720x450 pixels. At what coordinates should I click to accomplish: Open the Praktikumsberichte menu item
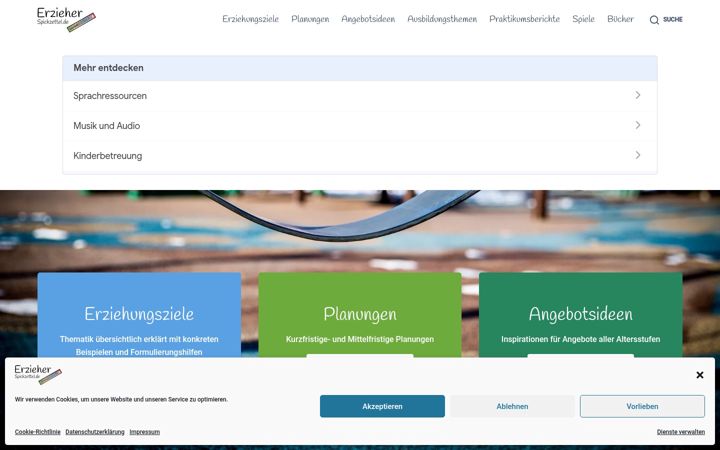click(x=524, y=19)
